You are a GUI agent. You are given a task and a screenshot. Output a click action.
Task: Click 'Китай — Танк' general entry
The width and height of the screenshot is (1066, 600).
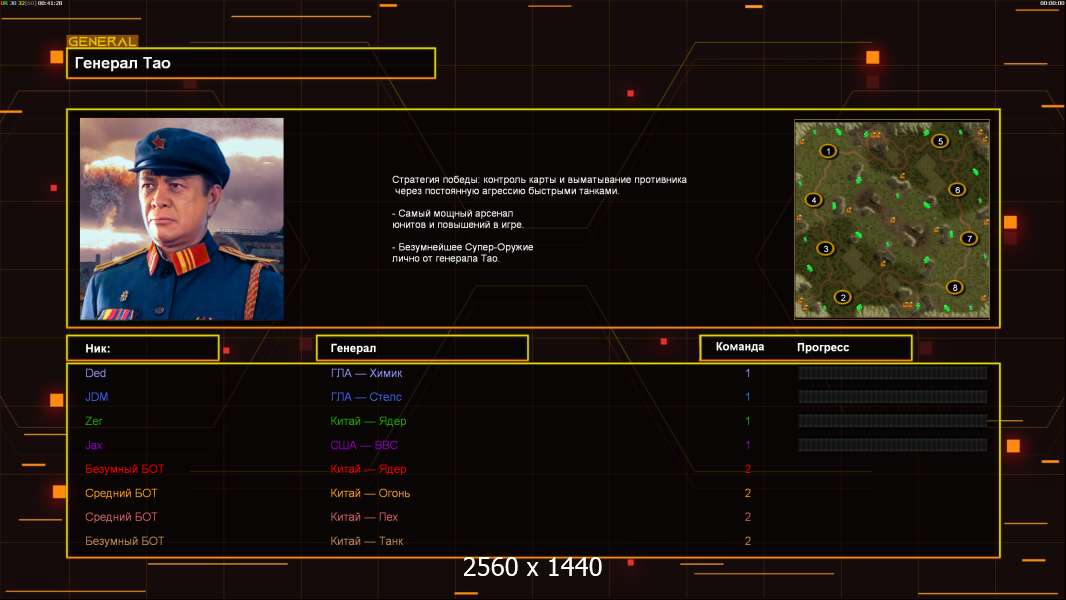point(367,542)
